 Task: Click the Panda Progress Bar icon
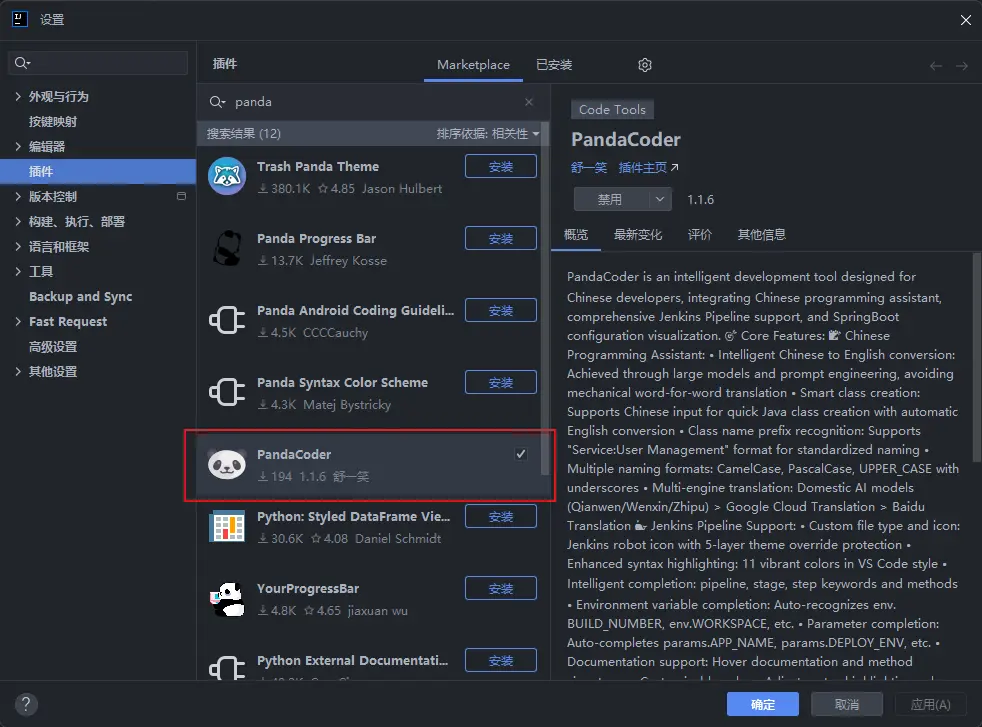click(x=227, y=248)
